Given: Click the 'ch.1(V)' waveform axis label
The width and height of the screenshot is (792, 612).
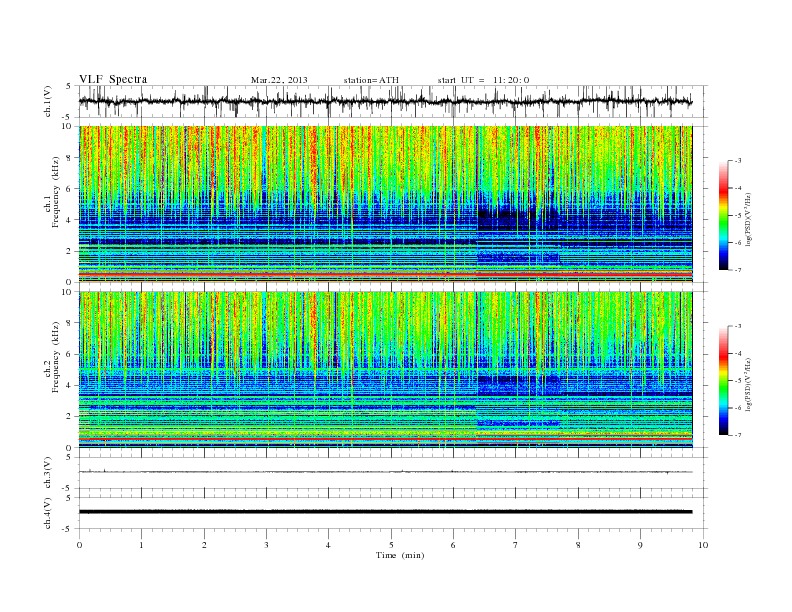Looking at the screenshot, I should pyautogui.click(x=48, y=102).
